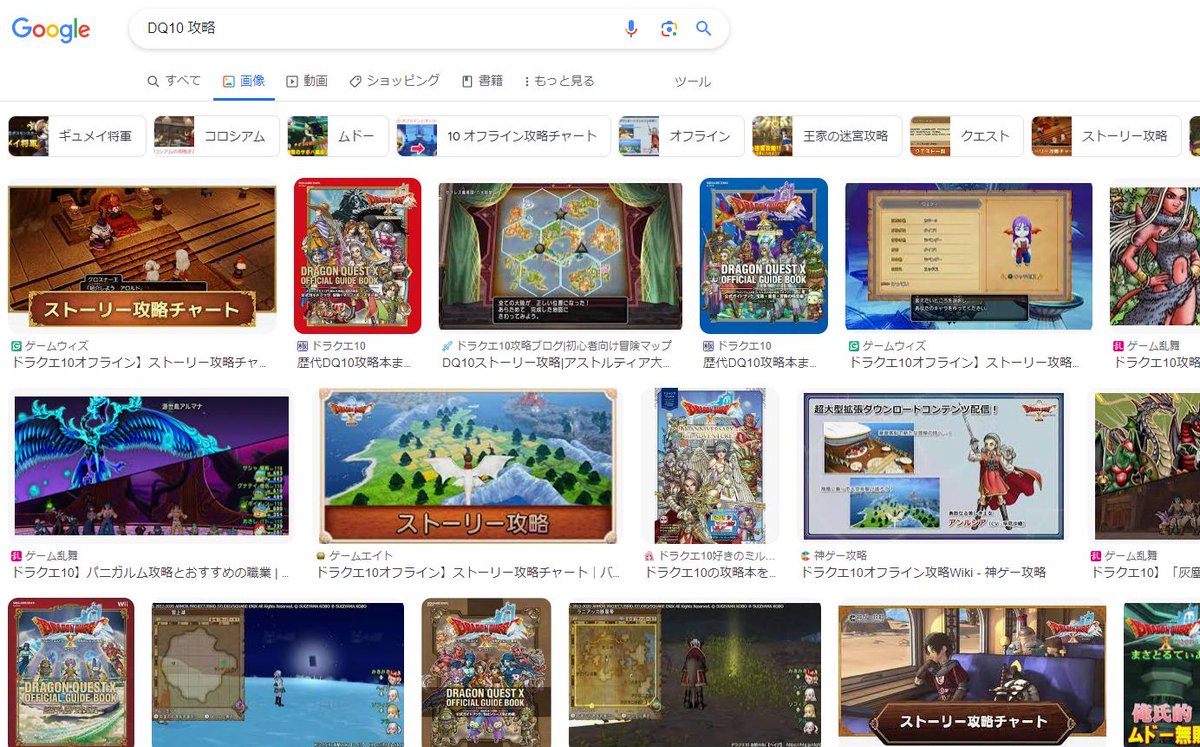
Task: Start voice search with microphone icon
Action: [631, 29]
